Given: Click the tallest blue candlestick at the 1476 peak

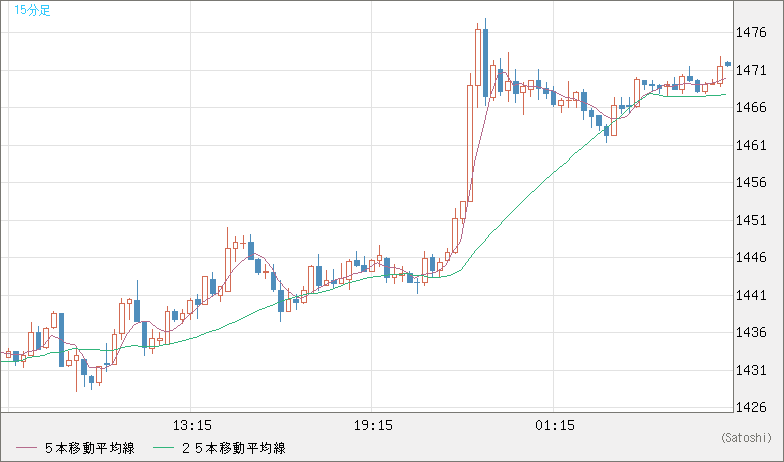Looking at the screenshot, I should (485, 62).
